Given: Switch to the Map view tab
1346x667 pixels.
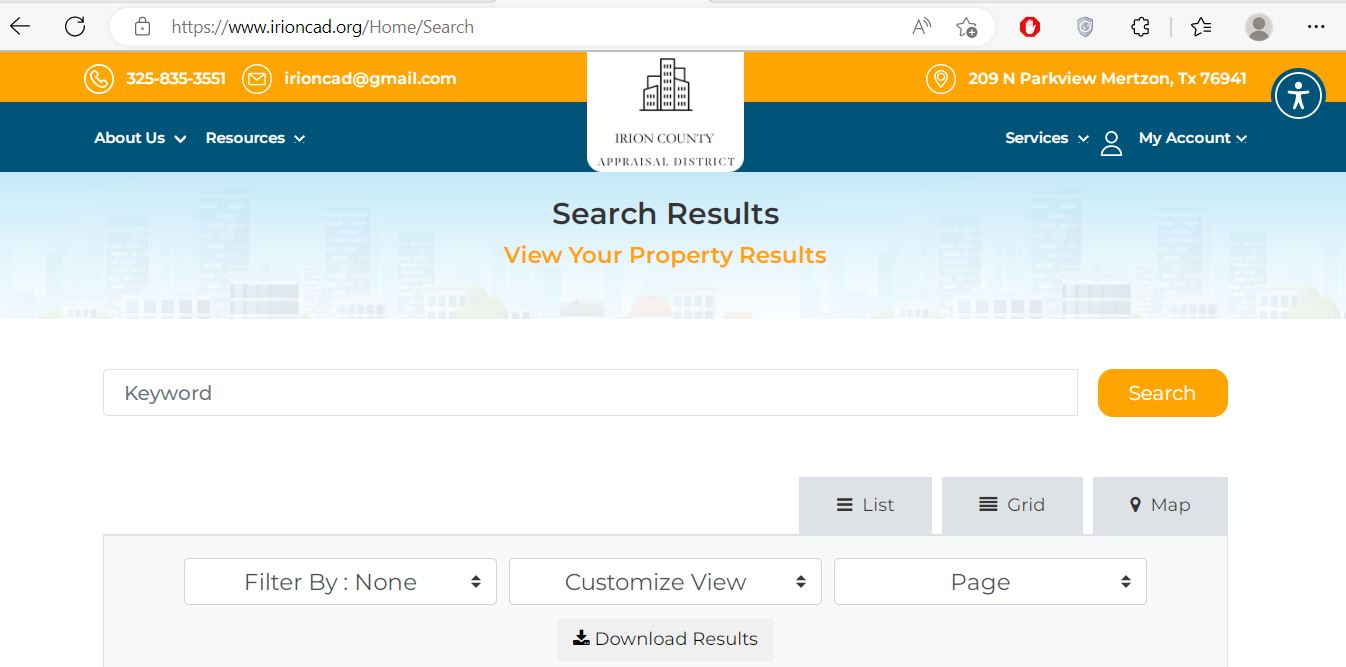Looking at the screenshot, I should (1159, 505).
